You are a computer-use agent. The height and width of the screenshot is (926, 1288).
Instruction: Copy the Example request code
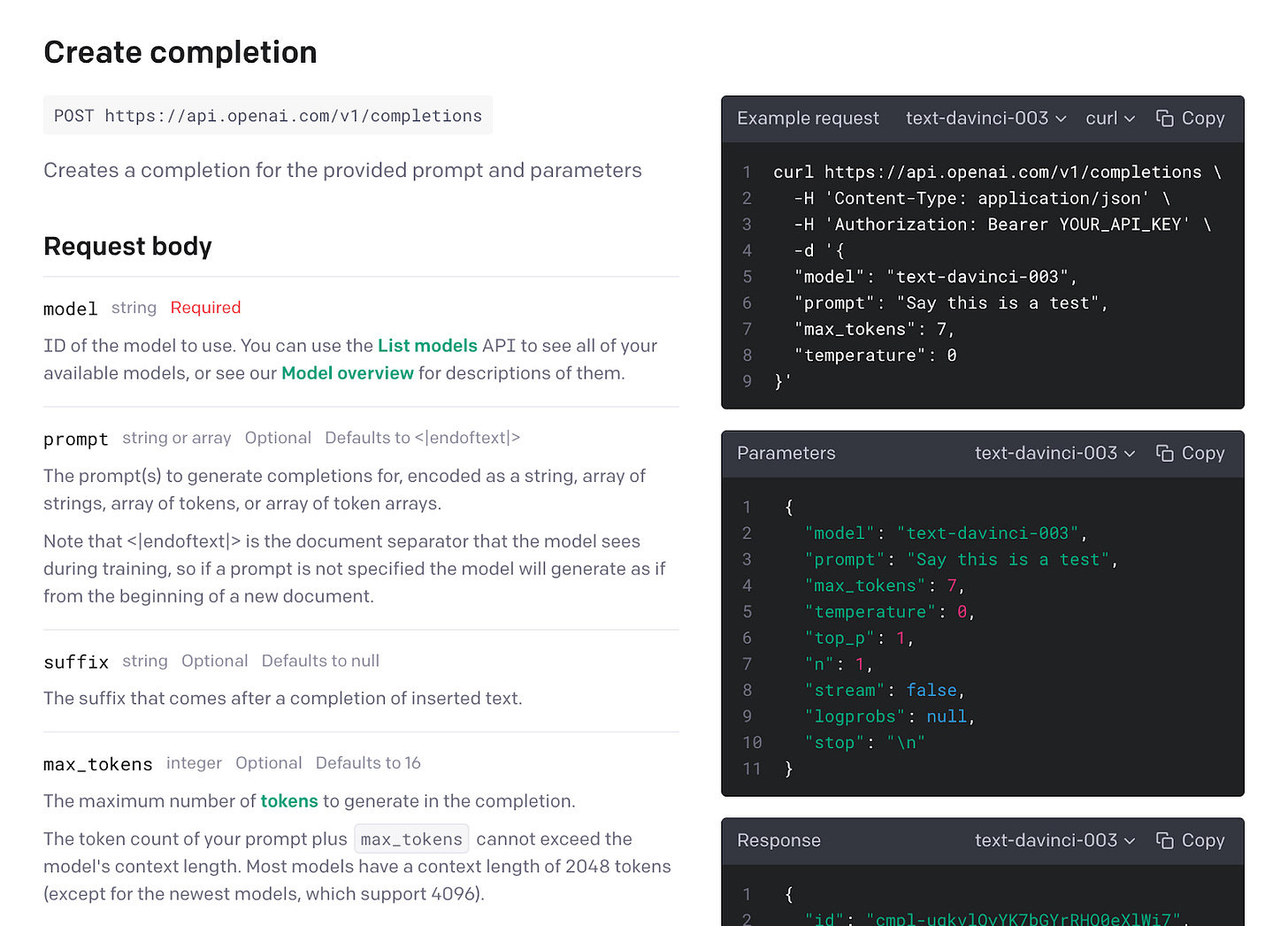[x=1191, y=119]
